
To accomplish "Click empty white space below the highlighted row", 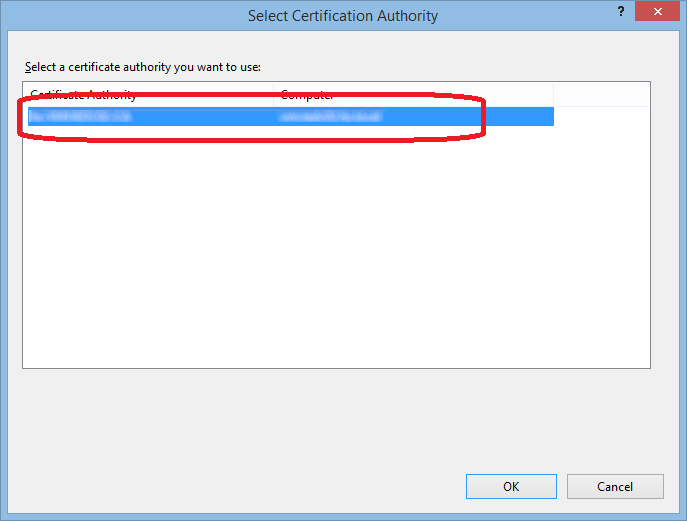I will click(300, 250).
